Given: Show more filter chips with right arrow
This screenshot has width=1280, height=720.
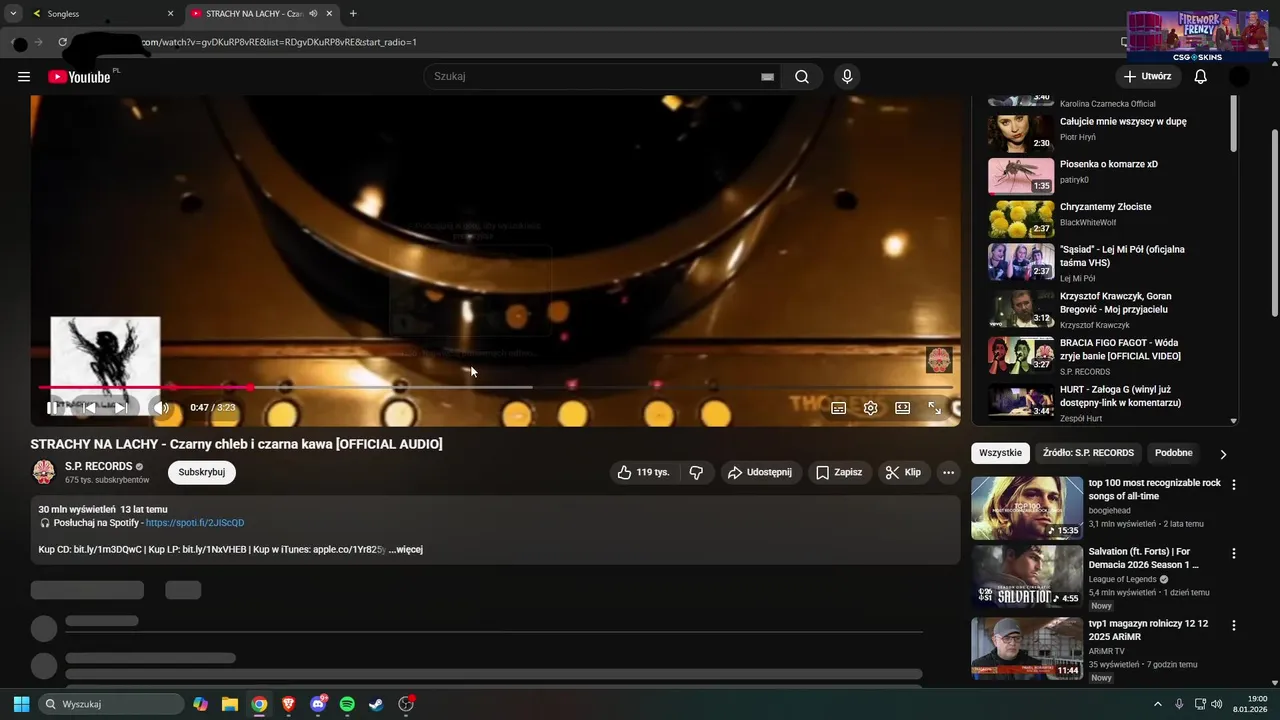Looking at the screenshot, I should (1223, 454).
